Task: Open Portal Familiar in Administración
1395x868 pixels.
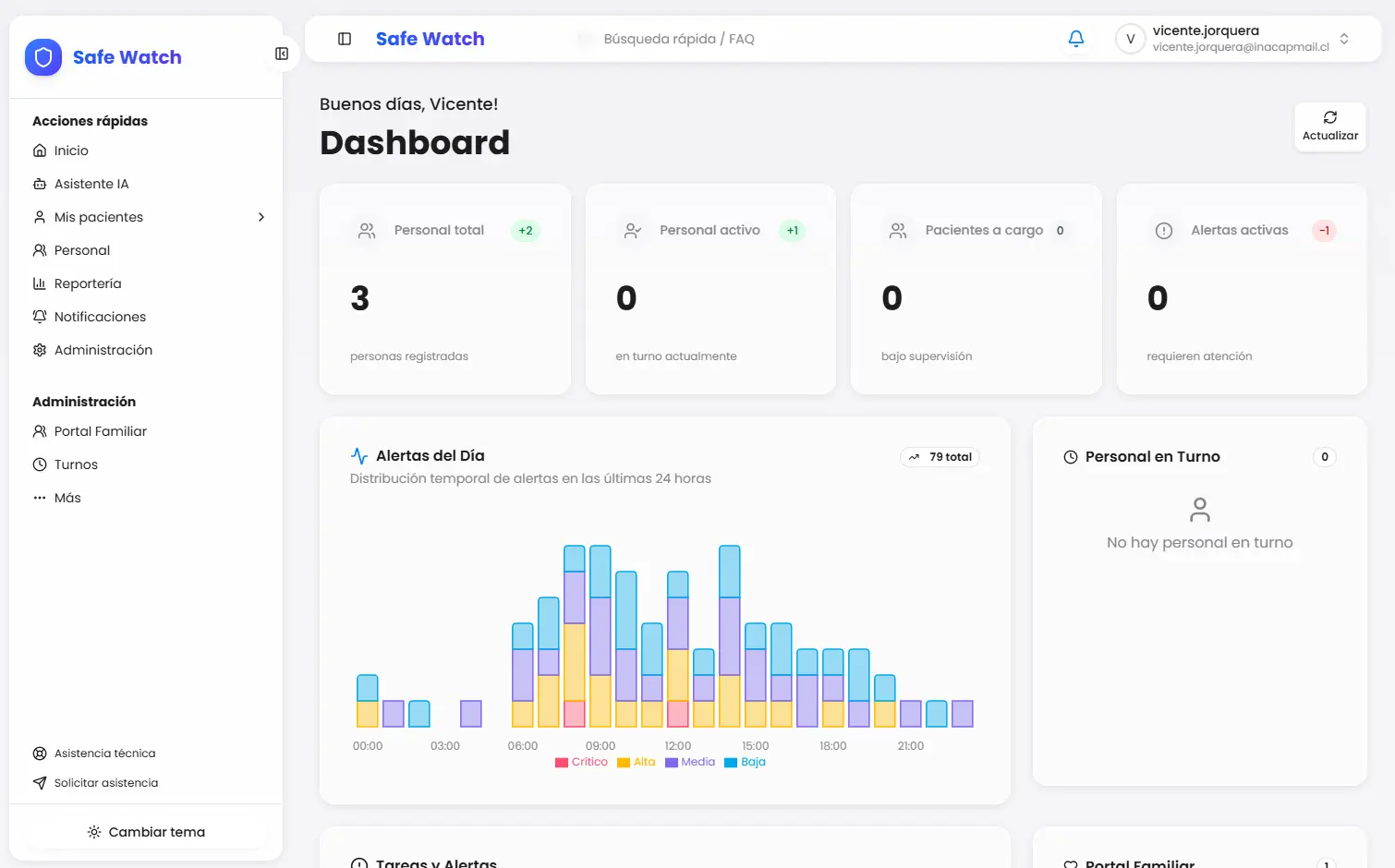Action: [100, 430]
